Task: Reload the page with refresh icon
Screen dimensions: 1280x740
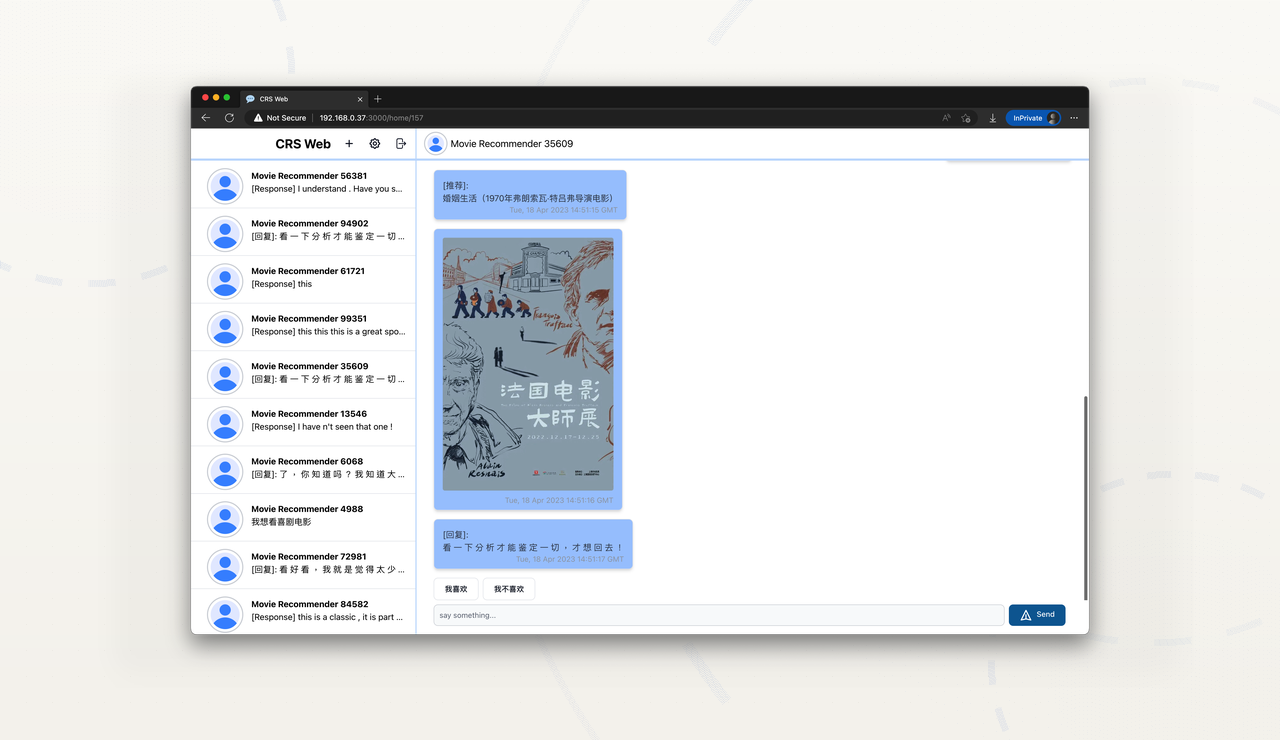Action: pyautogui.click(x=229, y=118)
